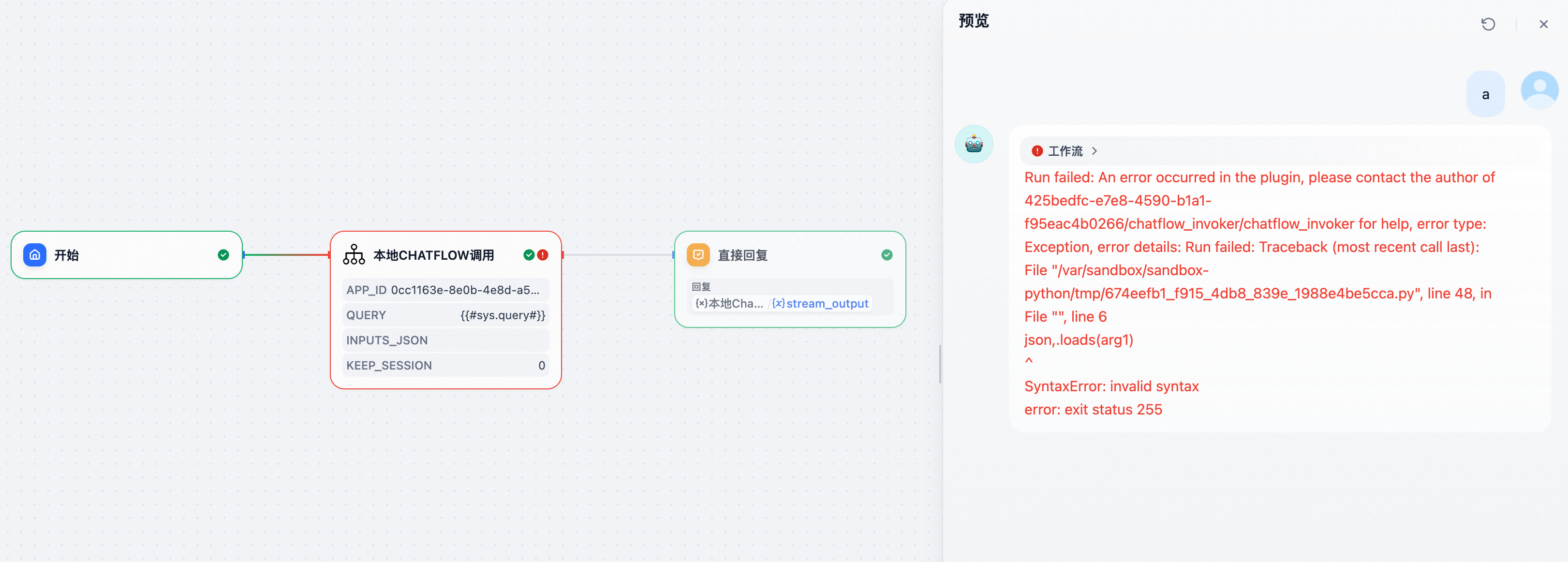Click the red error badge on CHATFLOW node
This screenshot has width=1568, height=562.
click(x=542, y=254)
